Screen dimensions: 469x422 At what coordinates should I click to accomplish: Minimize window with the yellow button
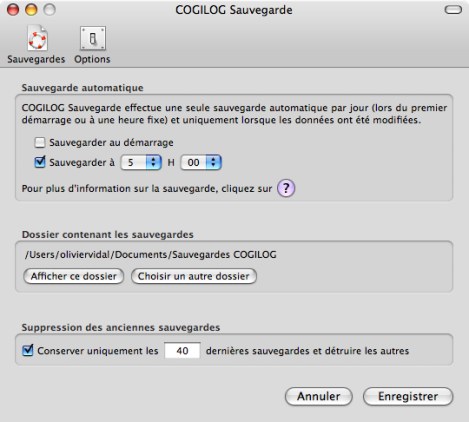click(31, 10)
